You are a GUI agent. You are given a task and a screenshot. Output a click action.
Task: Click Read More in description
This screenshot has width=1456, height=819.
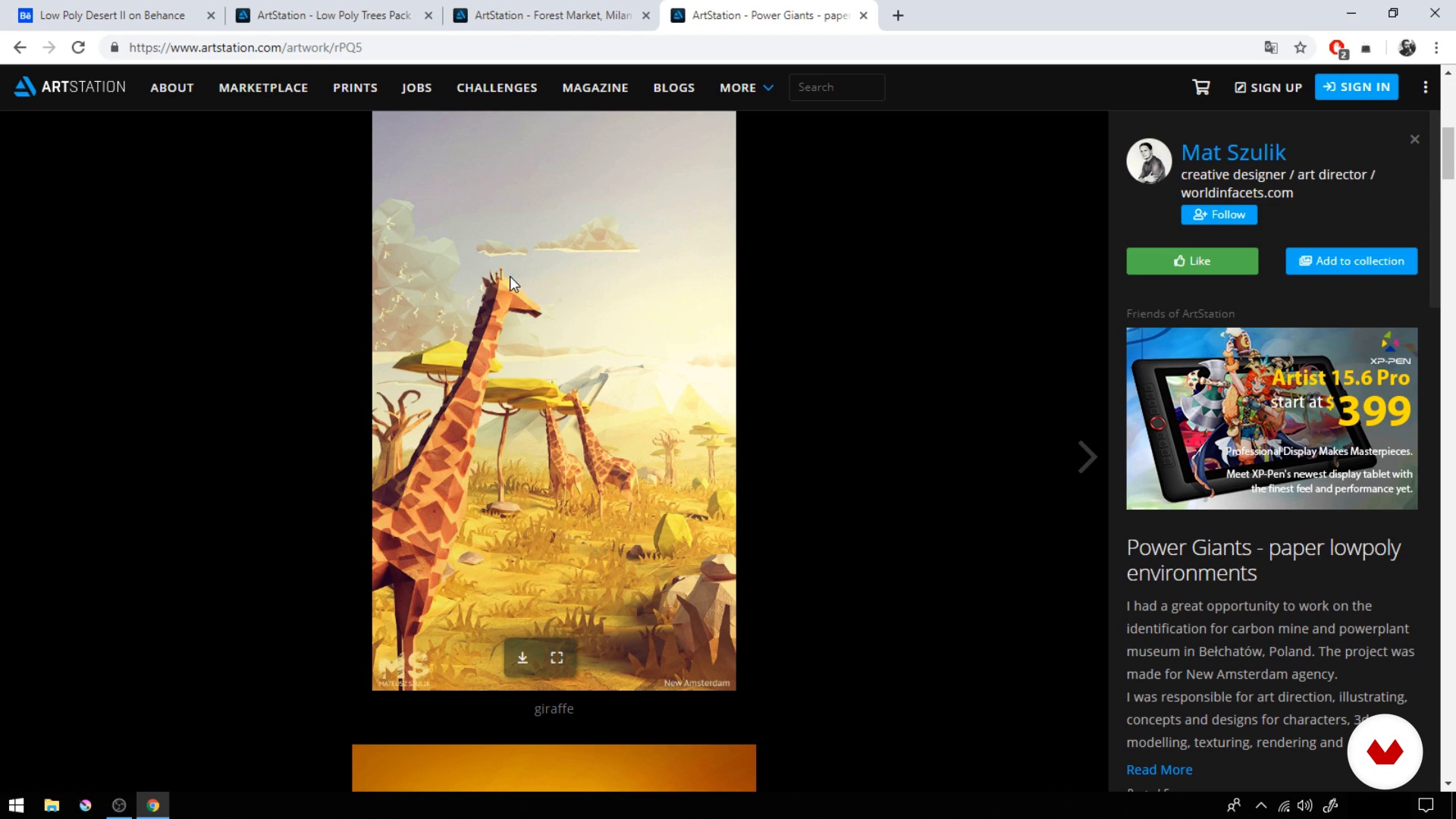(1159, 770)
